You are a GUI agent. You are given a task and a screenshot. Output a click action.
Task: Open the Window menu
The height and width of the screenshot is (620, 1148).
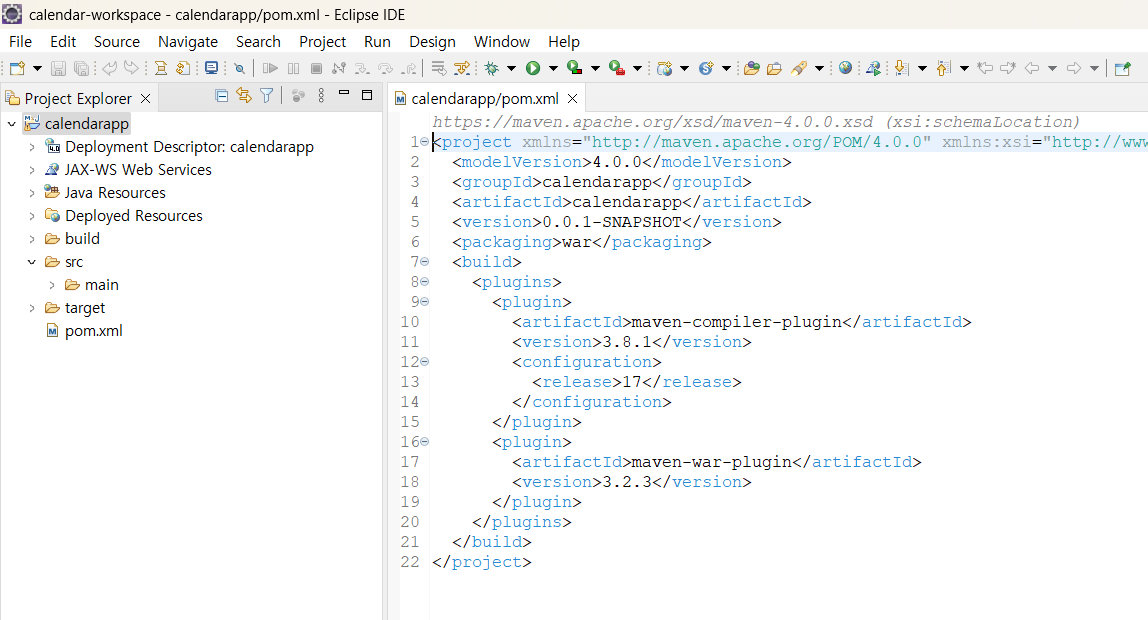(x=502, y=42)
